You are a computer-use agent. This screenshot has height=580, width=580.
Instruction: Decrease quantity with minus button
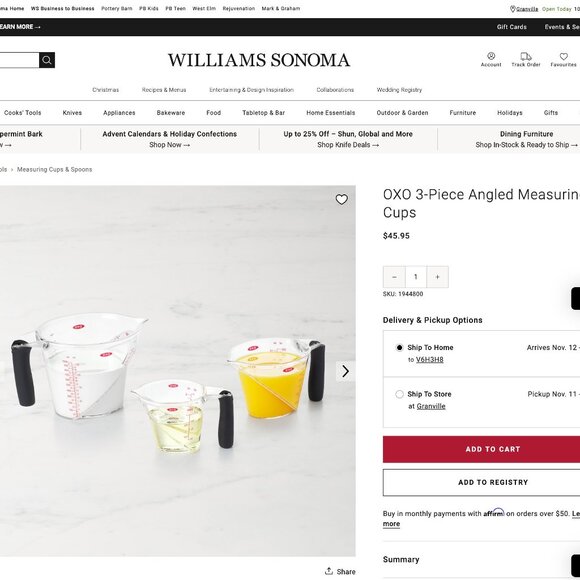pos(394,277)
